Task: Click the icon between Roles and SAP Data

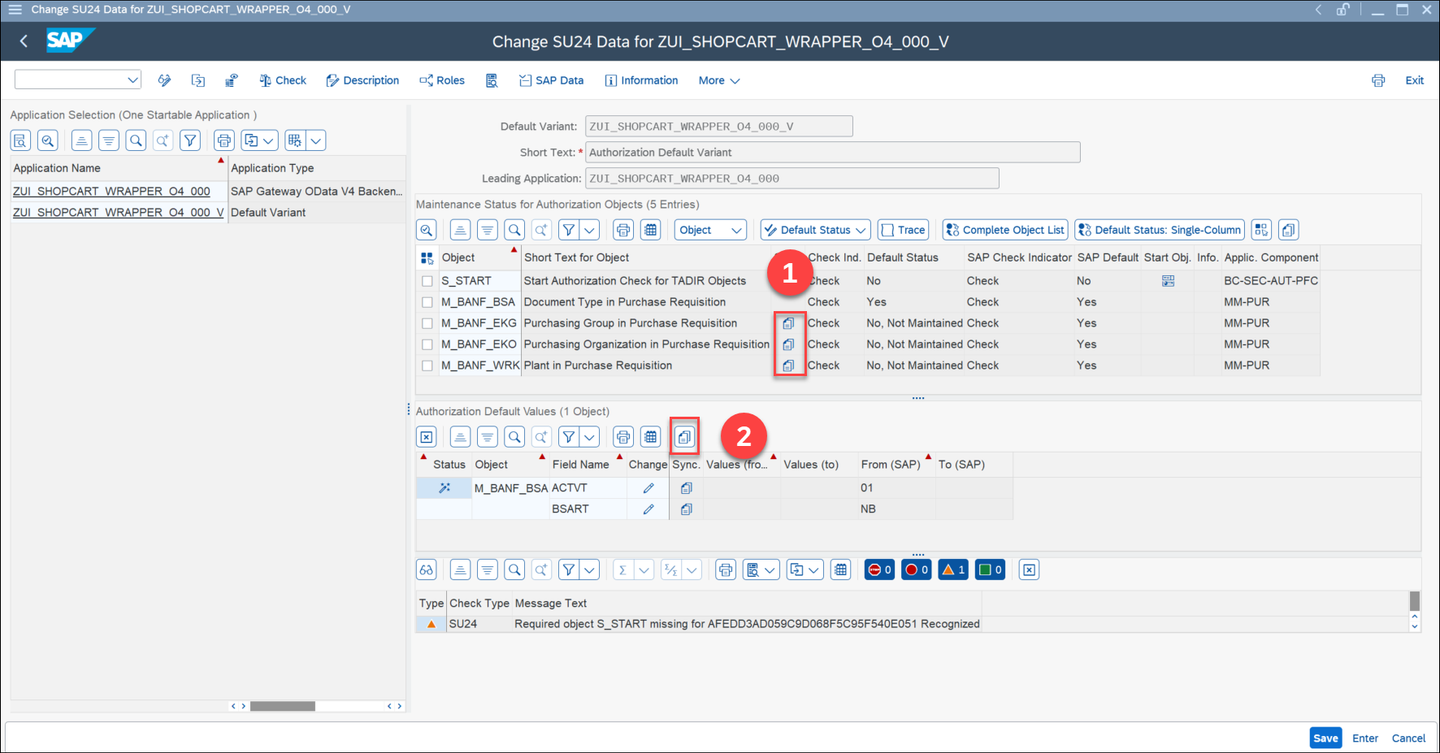Action: (492, 80)
